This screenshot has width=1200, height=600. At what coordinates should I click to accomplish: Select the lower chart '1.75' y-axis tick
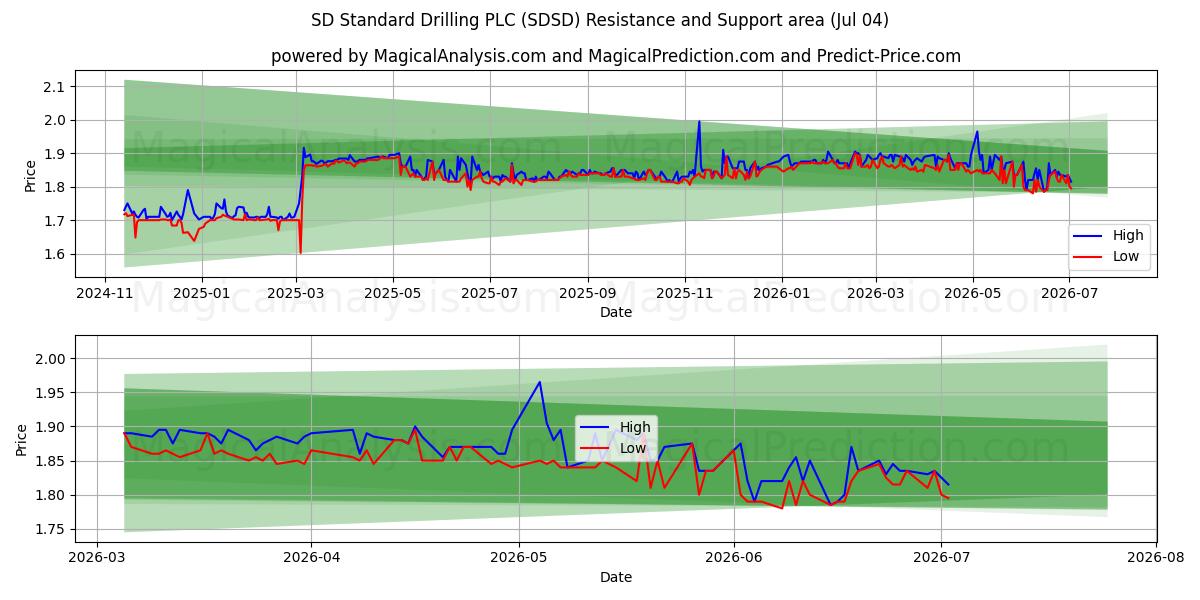coord(51,529)
